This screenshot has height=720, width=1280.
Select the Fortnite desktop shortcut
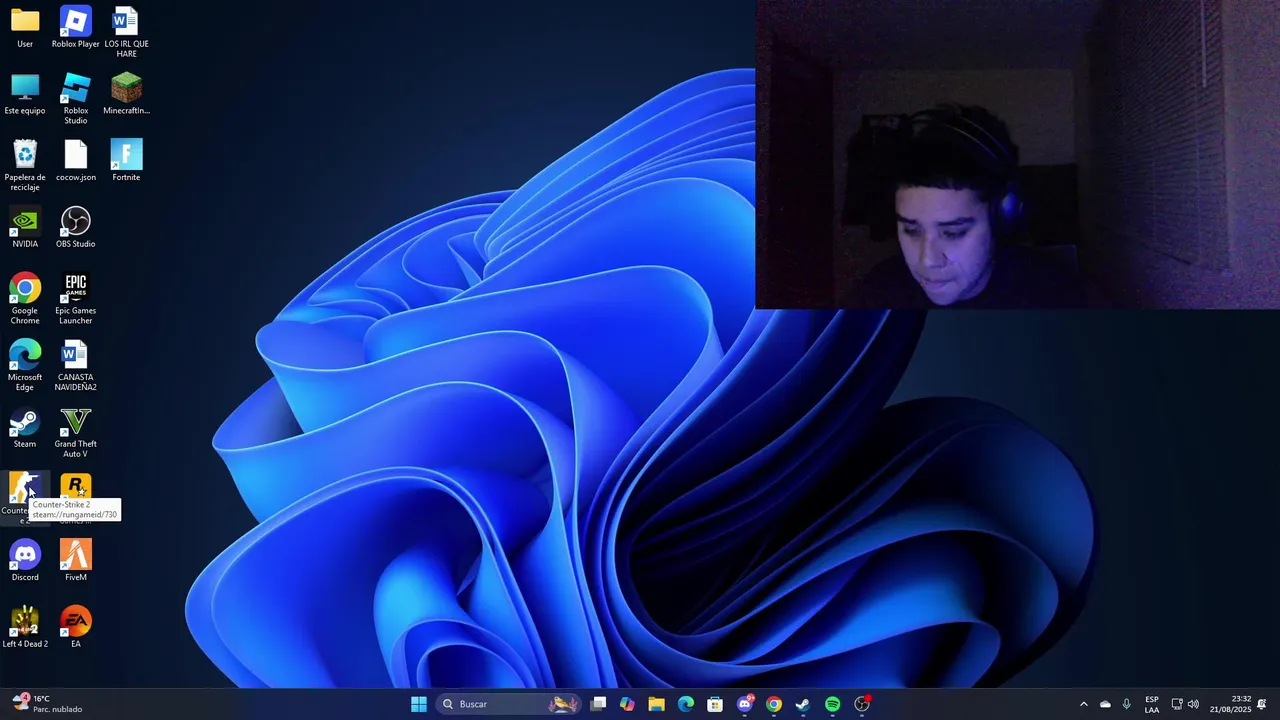click(126, 161)
